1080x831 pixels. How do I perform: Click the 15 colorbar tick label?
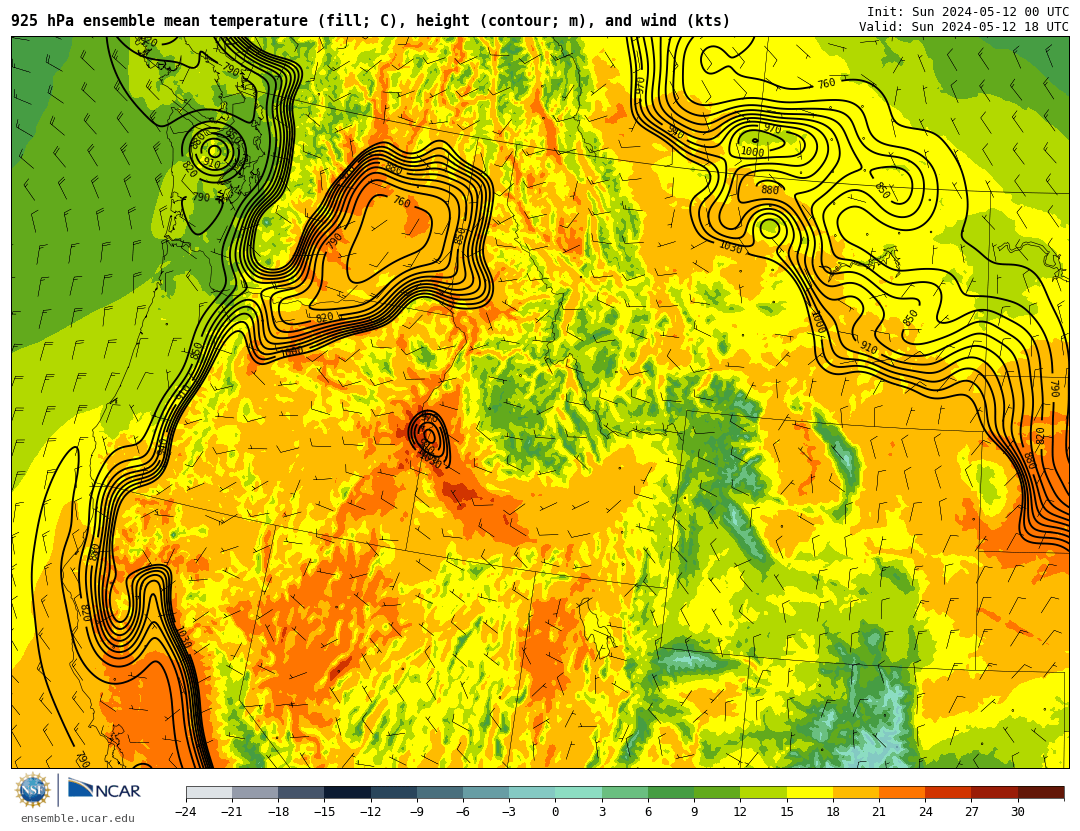(x=787, y=812)
